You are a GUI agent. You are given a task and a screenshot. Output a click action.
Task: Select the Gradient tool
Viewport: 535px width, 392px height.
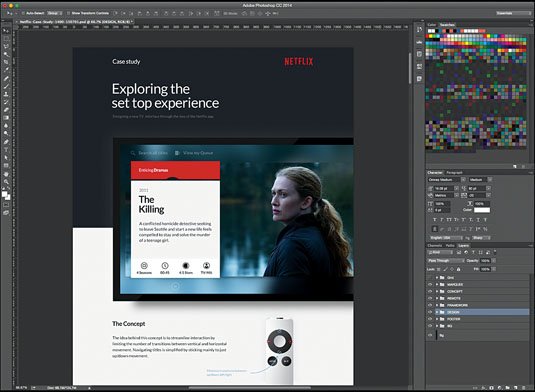(6, 118)
